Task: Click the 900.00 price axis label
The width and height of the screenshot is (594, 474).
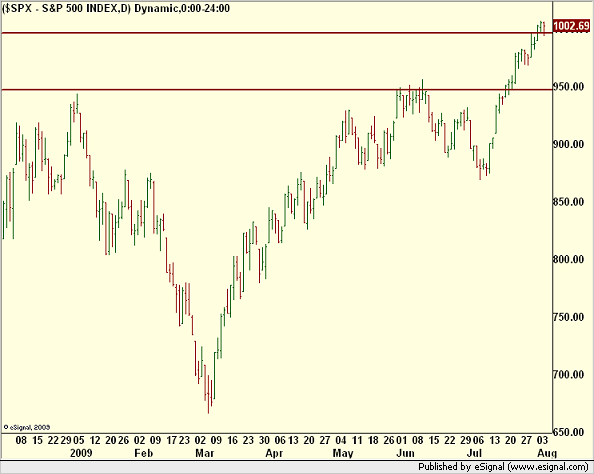Action: [568, 144]
